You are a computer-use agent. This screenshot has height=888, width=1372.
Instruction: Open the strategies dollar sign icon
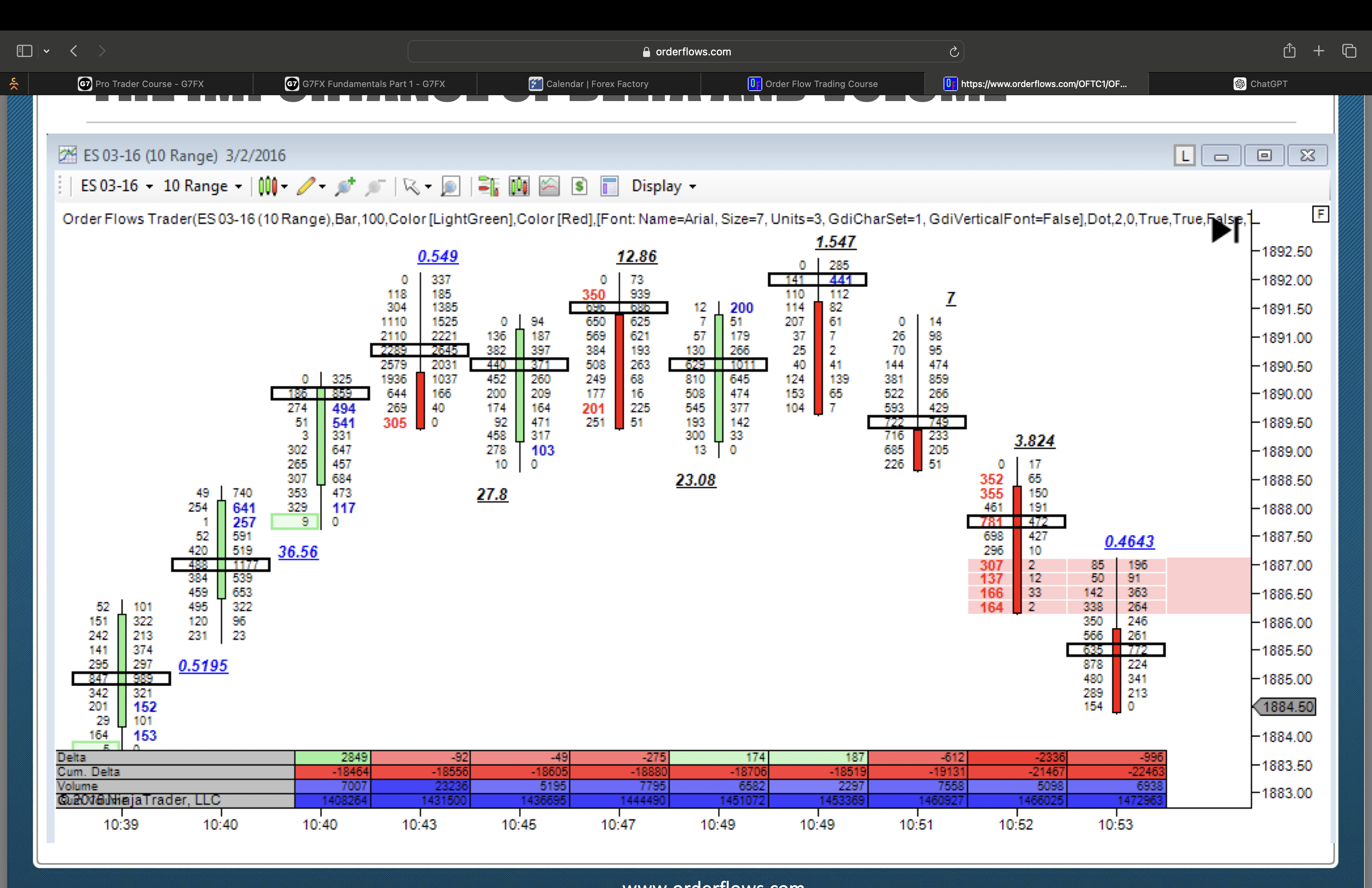pos(579,186)
